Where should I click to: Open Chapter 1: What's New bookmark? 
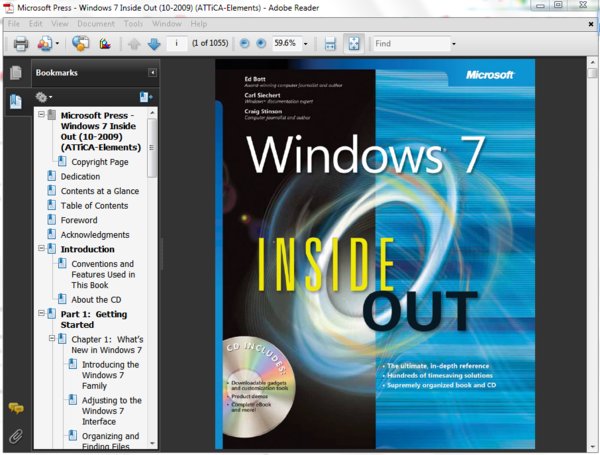108,345
